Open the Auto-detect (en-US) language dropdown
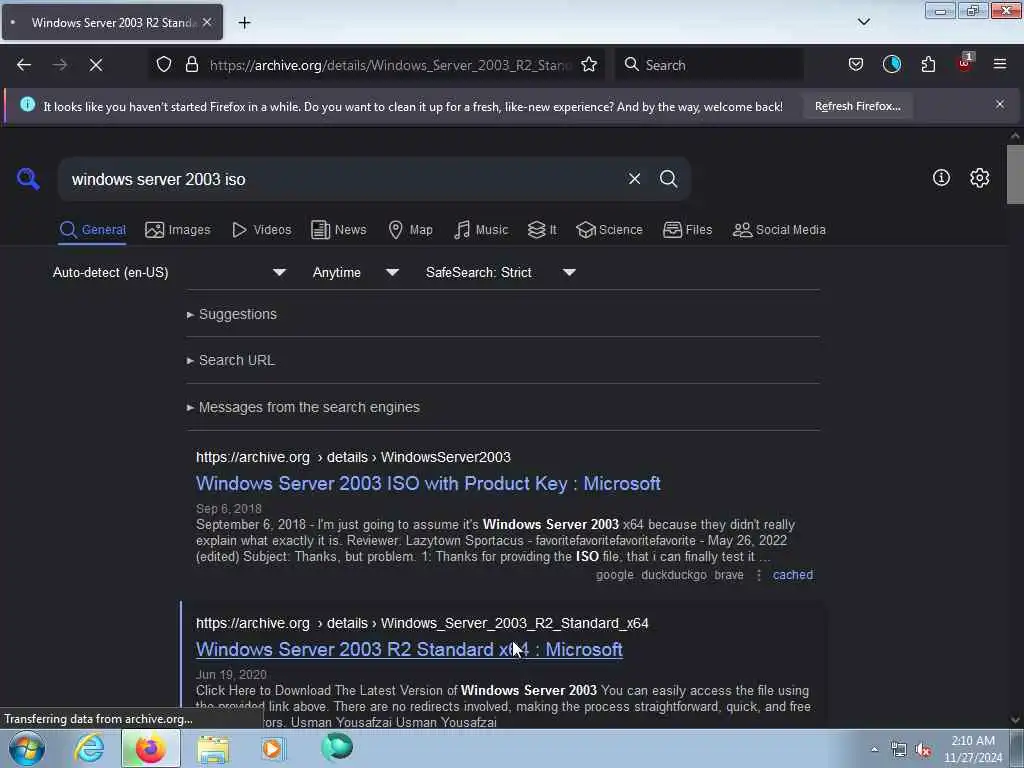This screenshot has width=1024, height=768. click(169, 272)
